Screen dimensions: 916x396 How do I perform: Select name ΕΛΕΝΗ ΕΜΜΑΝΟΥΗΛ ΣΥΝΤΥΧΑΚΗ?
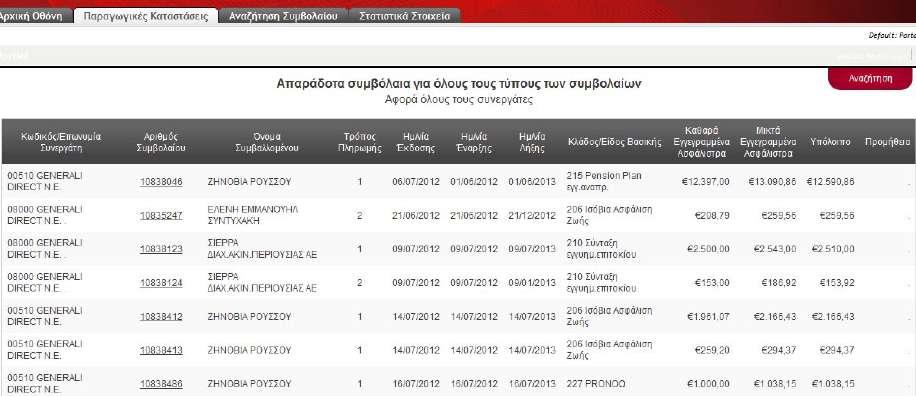coord(253,216)
